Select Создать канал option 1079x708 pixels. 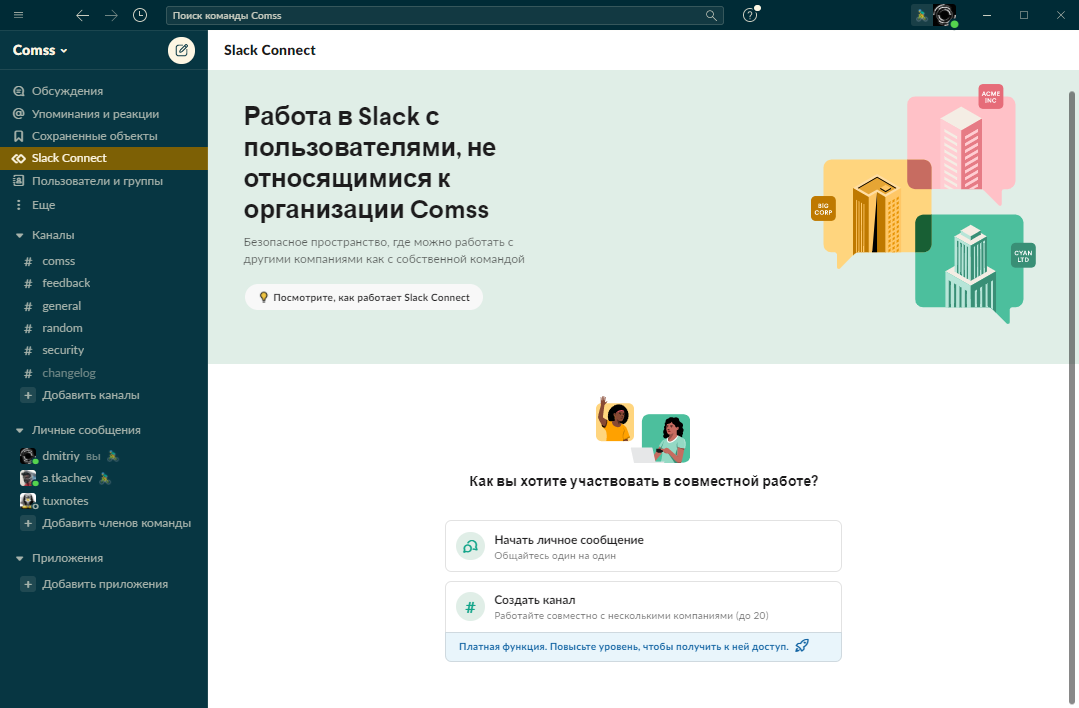tap(643, 607)
